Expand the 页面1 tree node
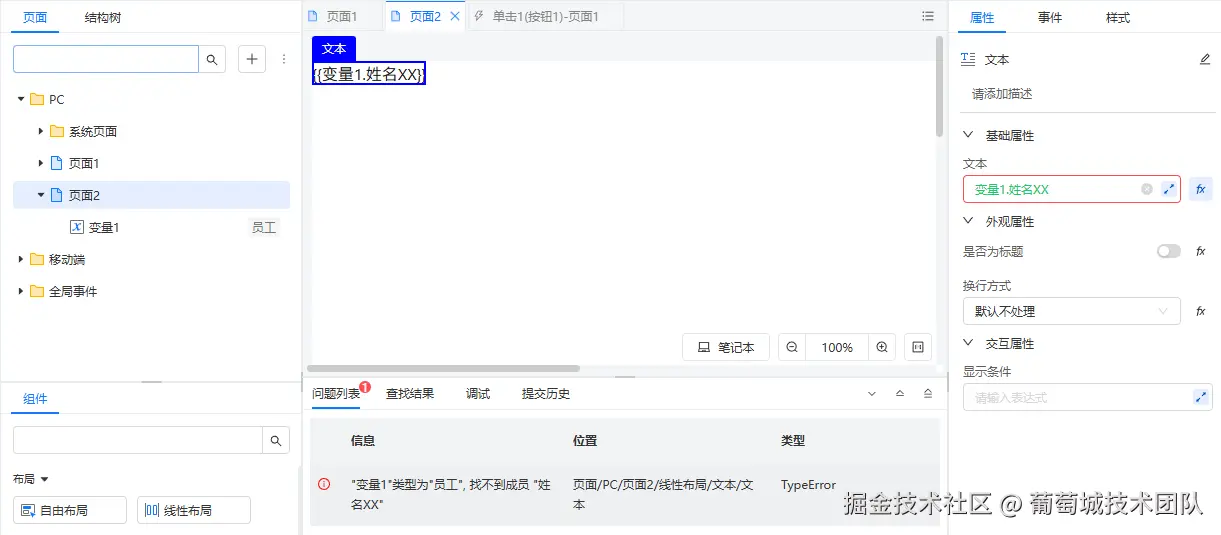The image size is (1221, 535). 41,163
